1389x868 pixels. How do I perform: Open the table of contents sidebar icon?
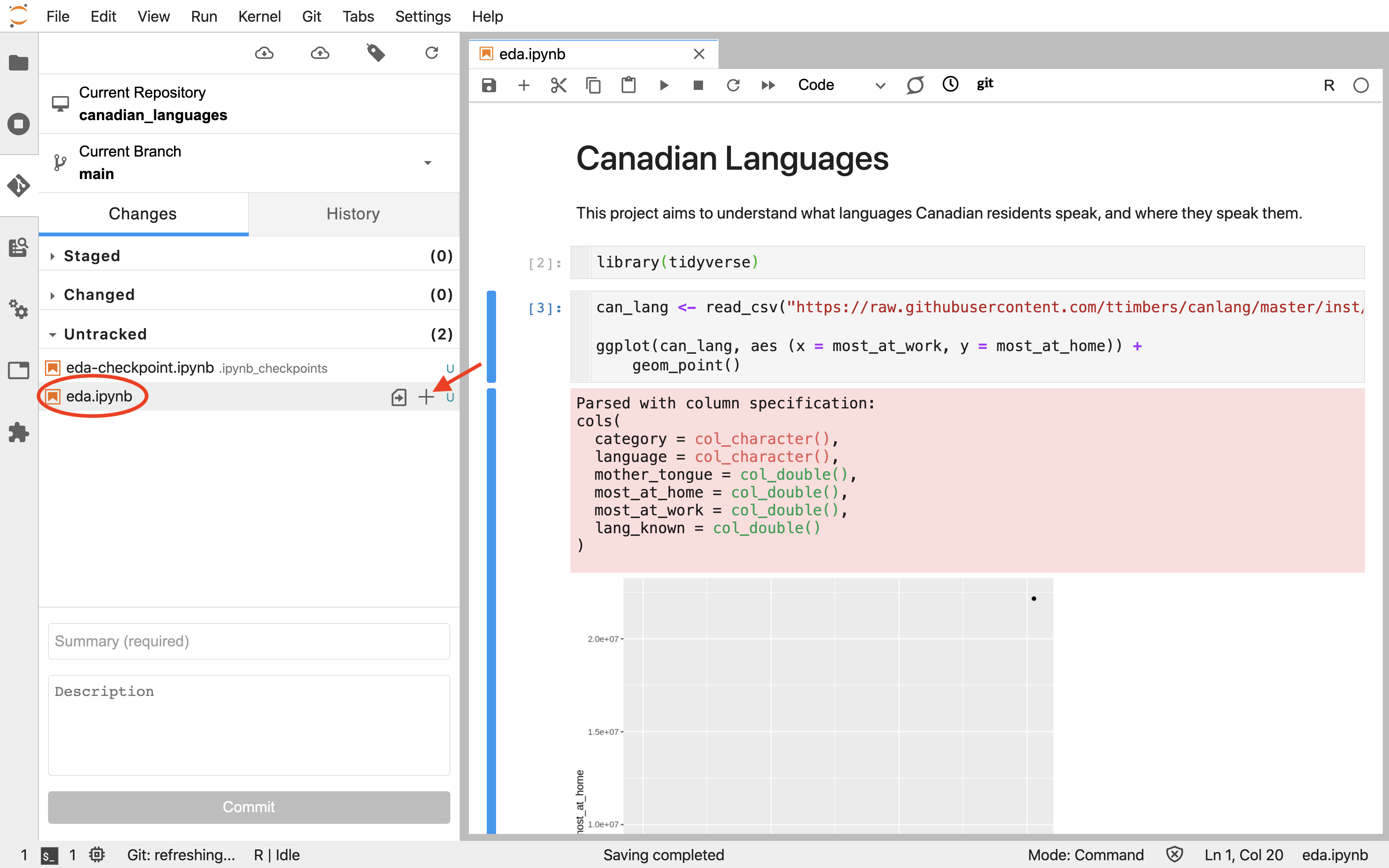tap(18, 248)
